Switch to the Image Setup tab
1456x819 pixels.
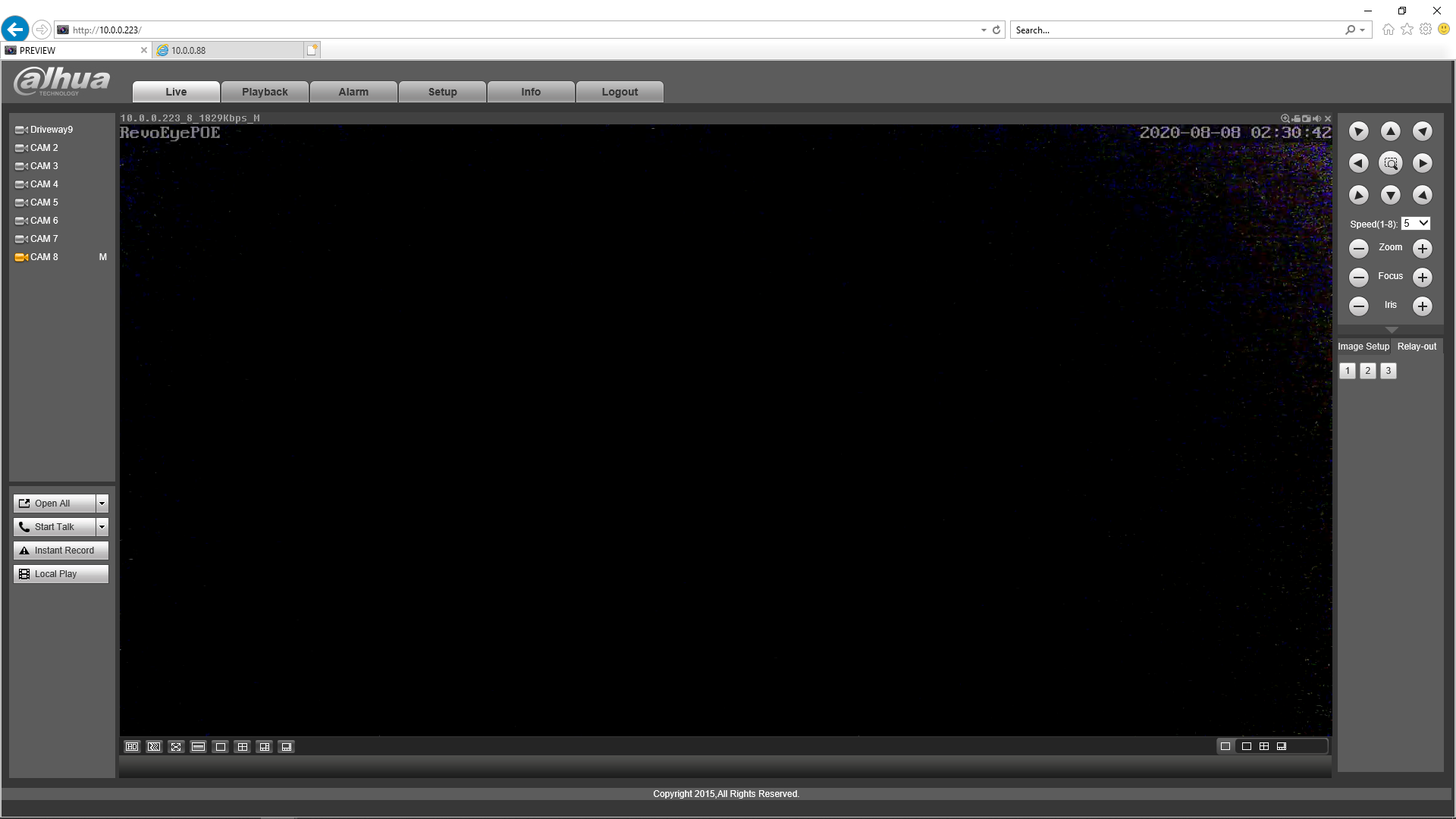coord(1363,347)
